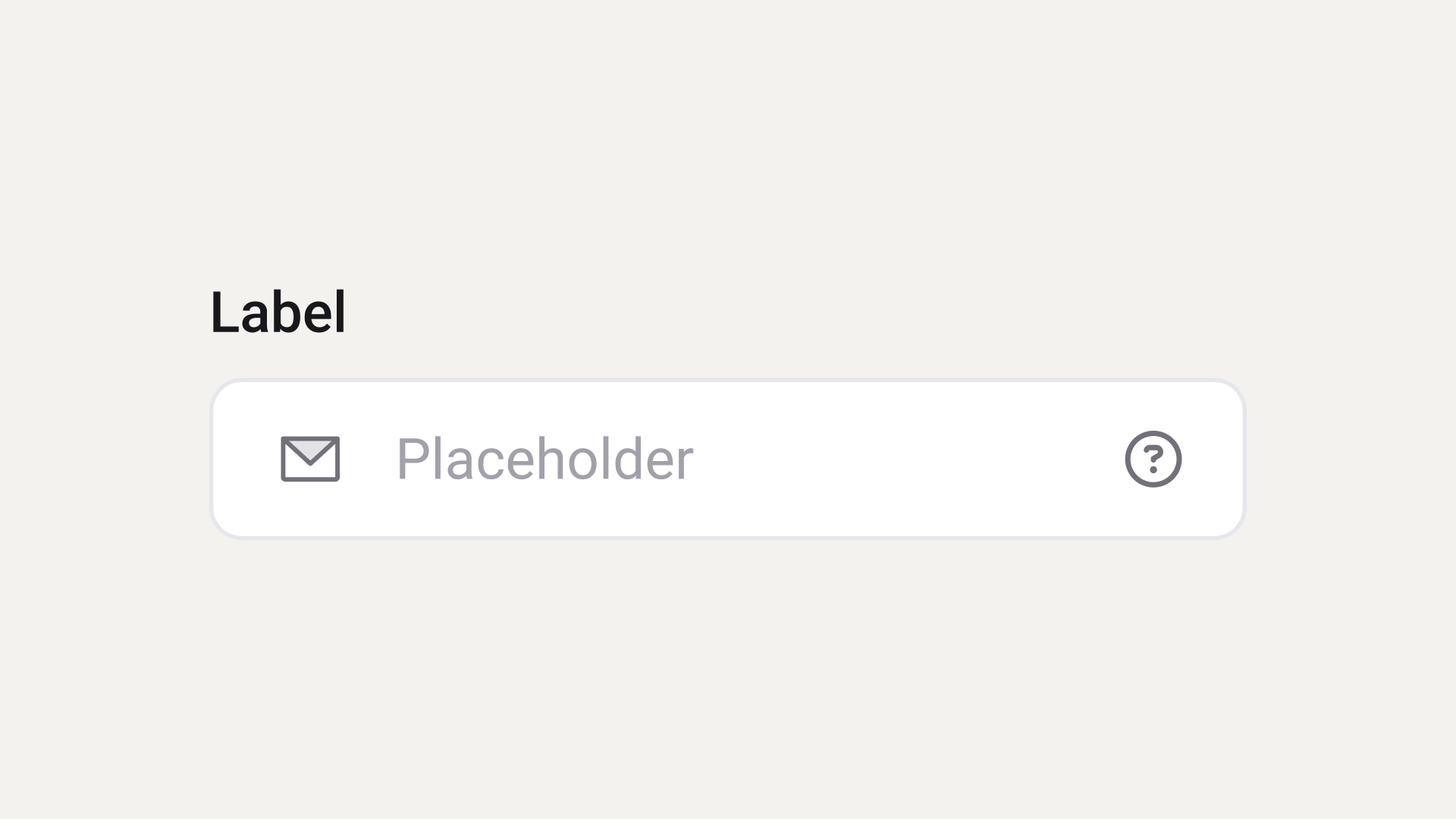Click the Label text above the field

[x=278, y=312]
